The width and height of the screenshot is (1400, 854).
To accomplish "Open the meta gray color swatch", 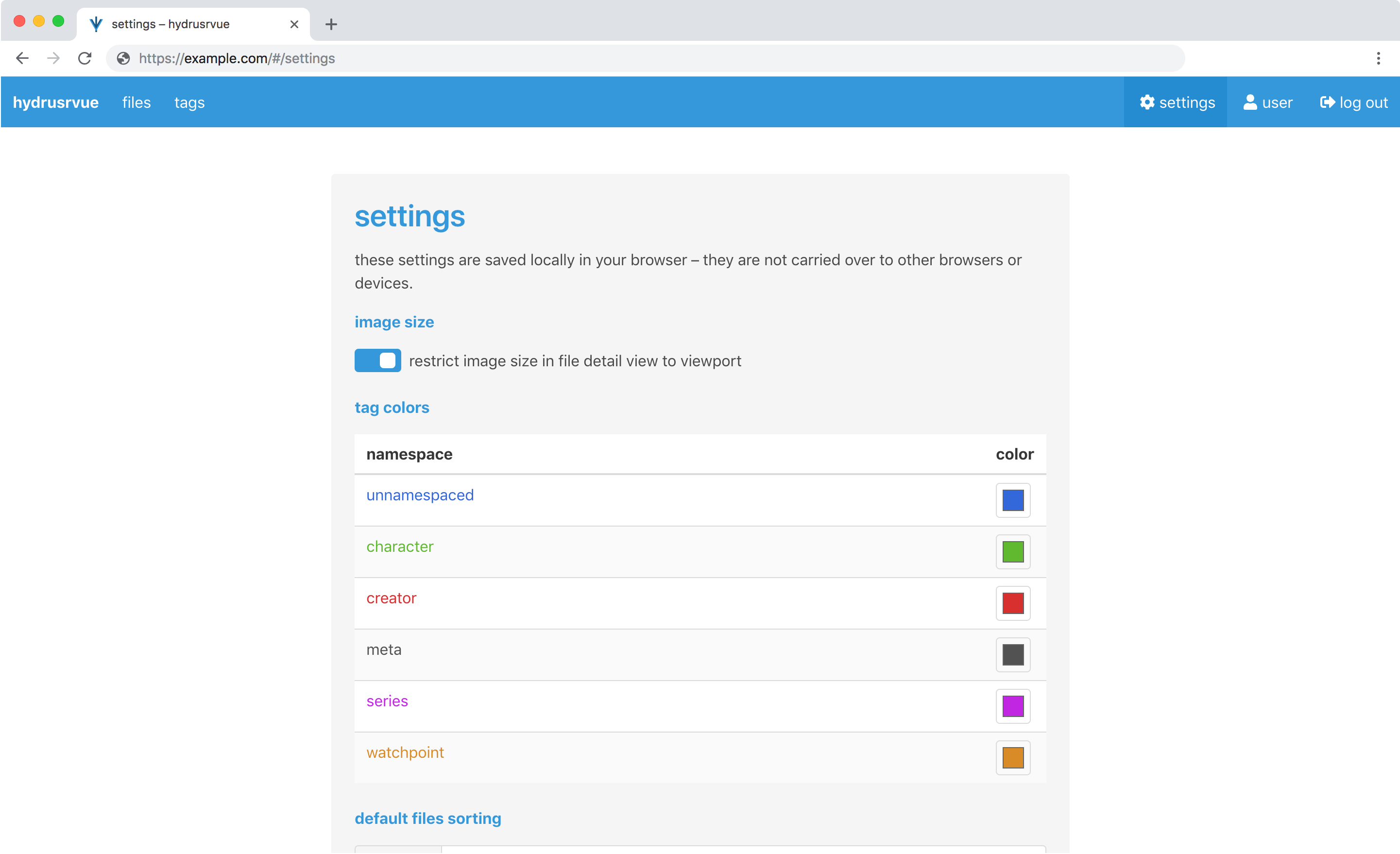I will point(1012,654).
